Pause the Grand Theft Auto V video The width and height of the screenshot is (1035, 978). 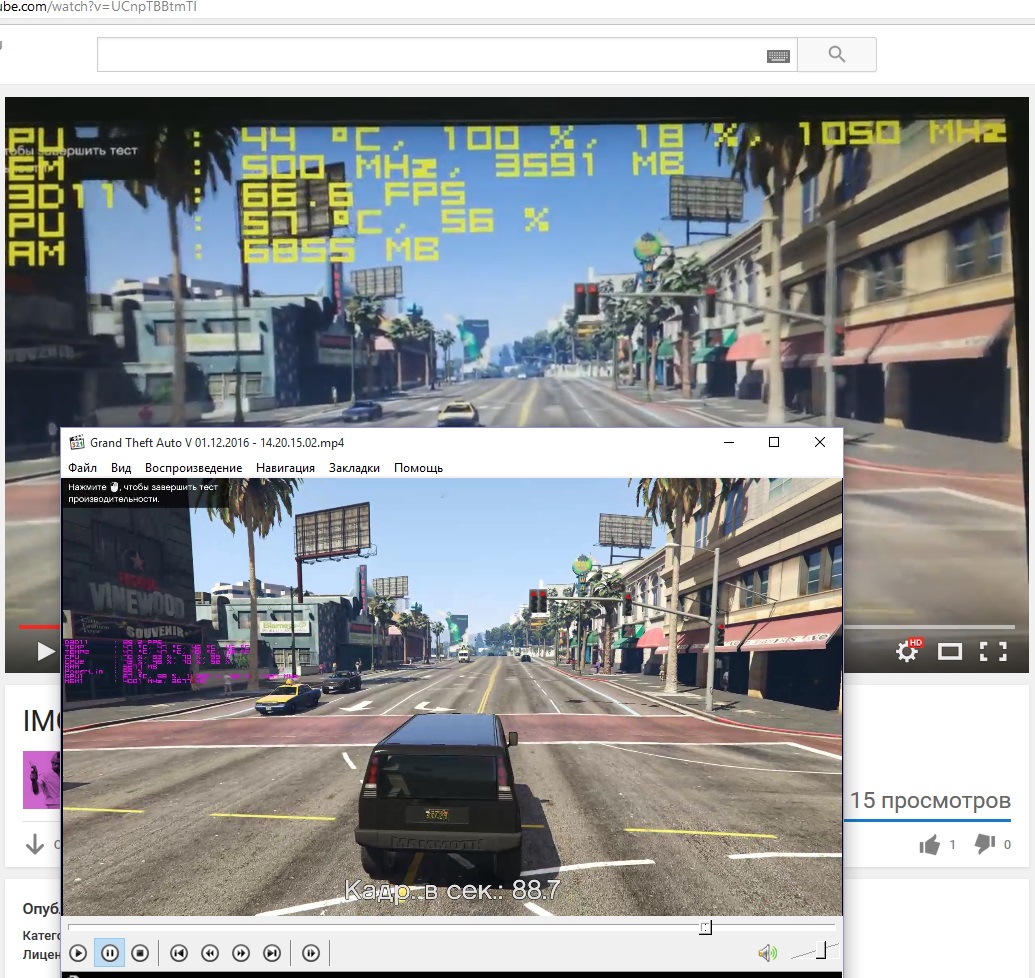tap(110, 953)
